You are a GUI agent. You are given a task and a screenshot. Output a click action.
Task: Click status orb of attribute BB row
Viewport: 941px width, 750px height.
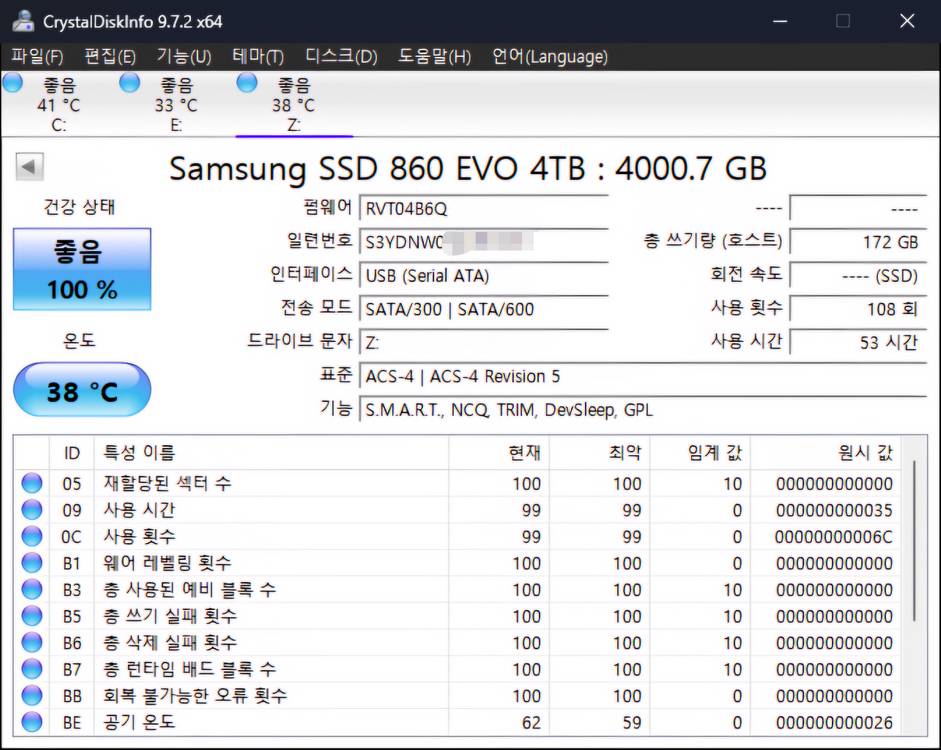(x=32, y=695)
